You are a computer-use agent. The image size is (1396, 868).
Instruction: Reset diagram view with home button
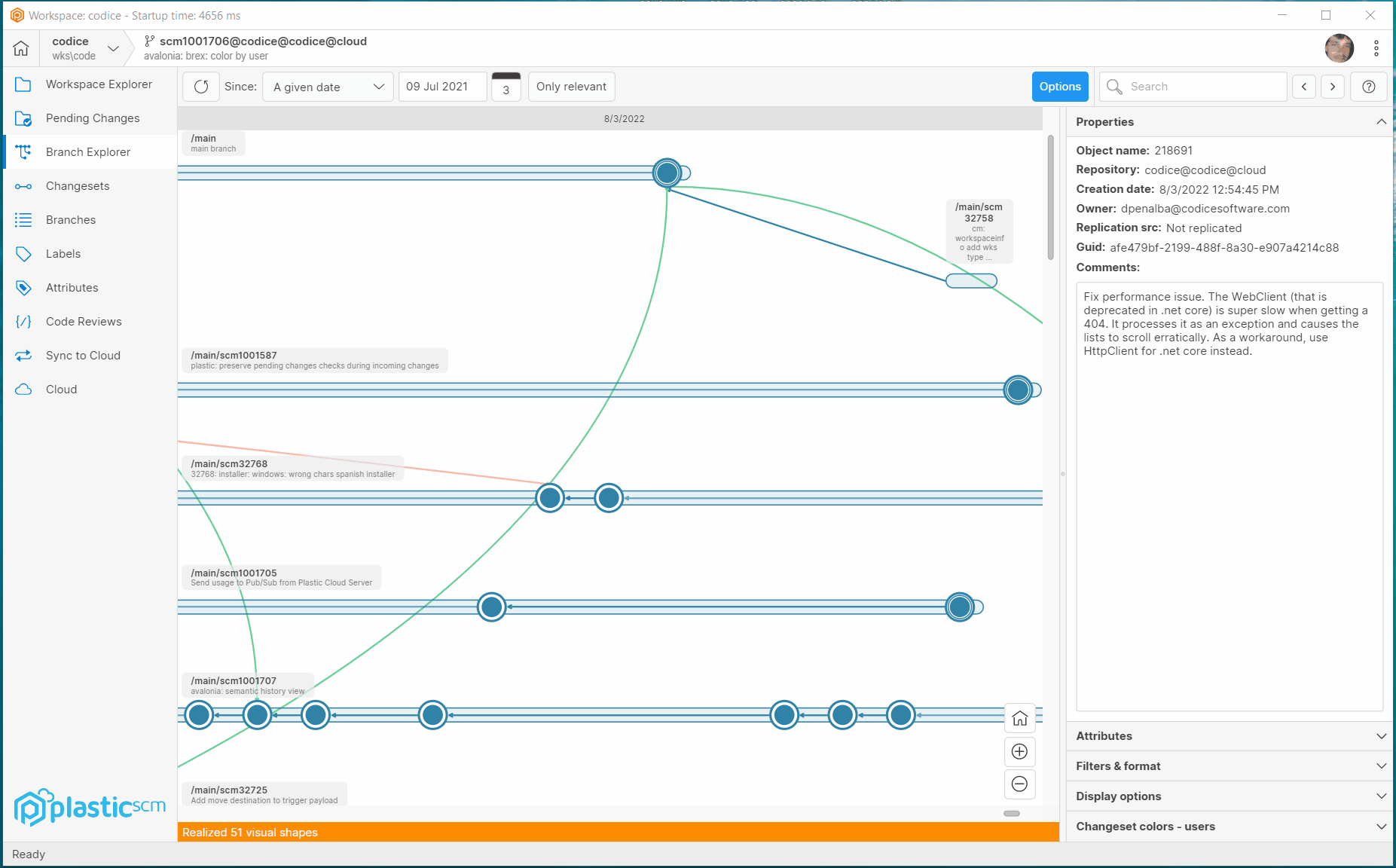pyautogui.click(x=1019, y=718)
